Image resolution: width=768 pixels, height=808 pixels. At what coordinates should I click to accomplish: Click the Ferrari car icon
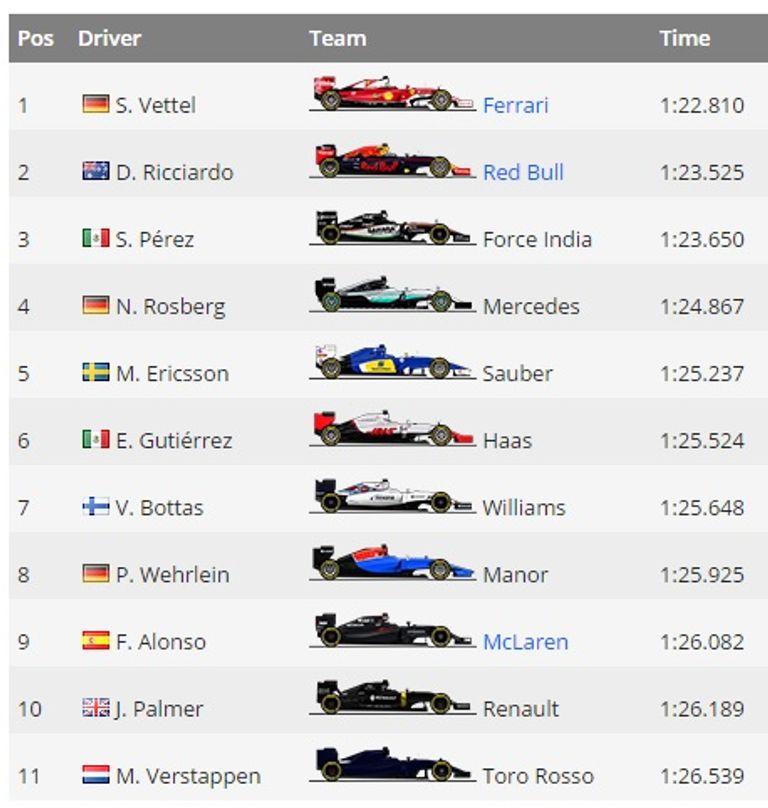pyautogui.click(x=391, y=94)
